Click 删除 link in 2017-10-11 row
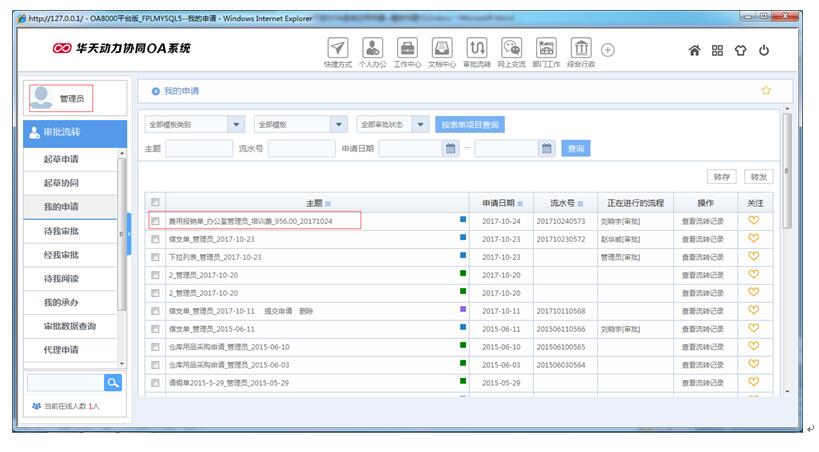This screenshot has width=819, height=452. 306,311
